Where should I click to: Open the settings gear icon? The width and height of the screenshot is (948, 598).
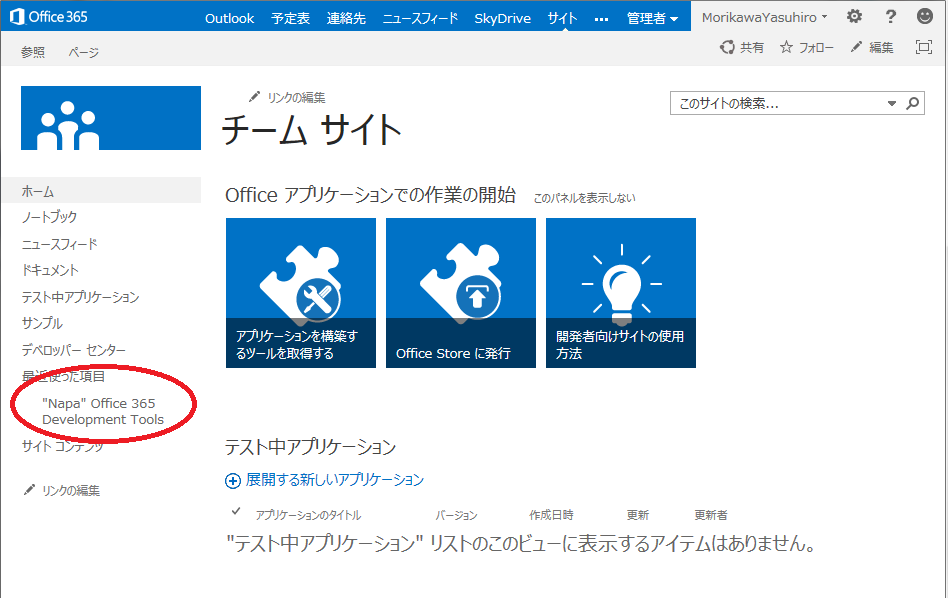point(853,17)
